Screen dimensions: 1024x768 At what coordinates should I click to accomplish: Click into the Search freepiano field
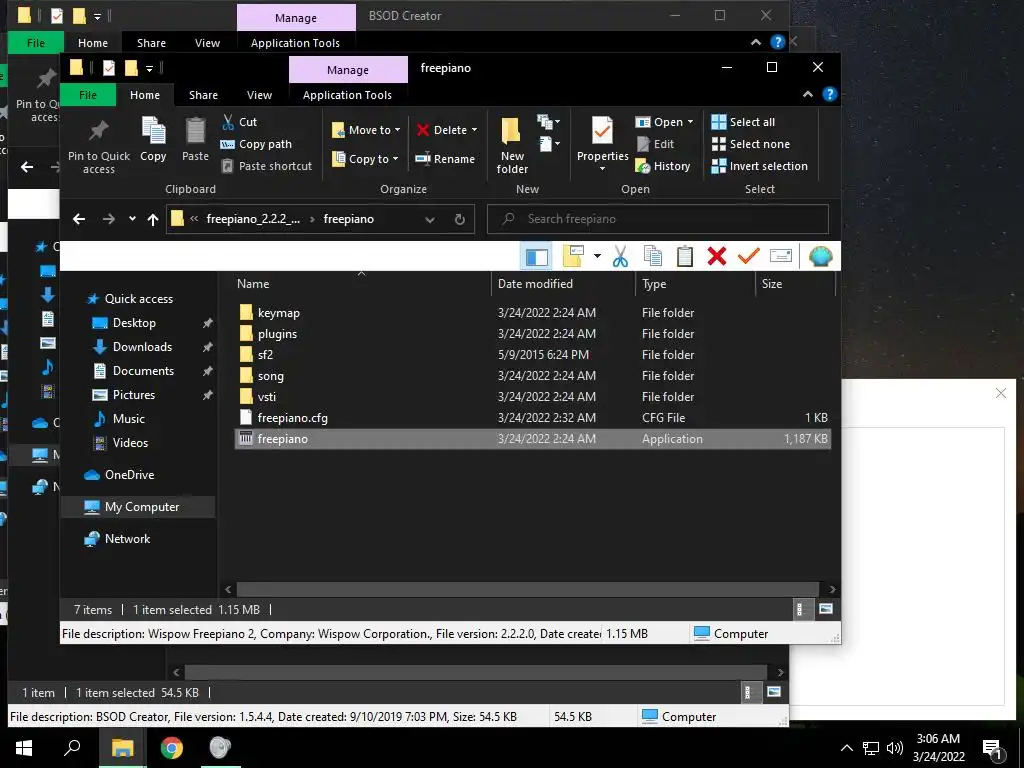click(x=658, y=219)
